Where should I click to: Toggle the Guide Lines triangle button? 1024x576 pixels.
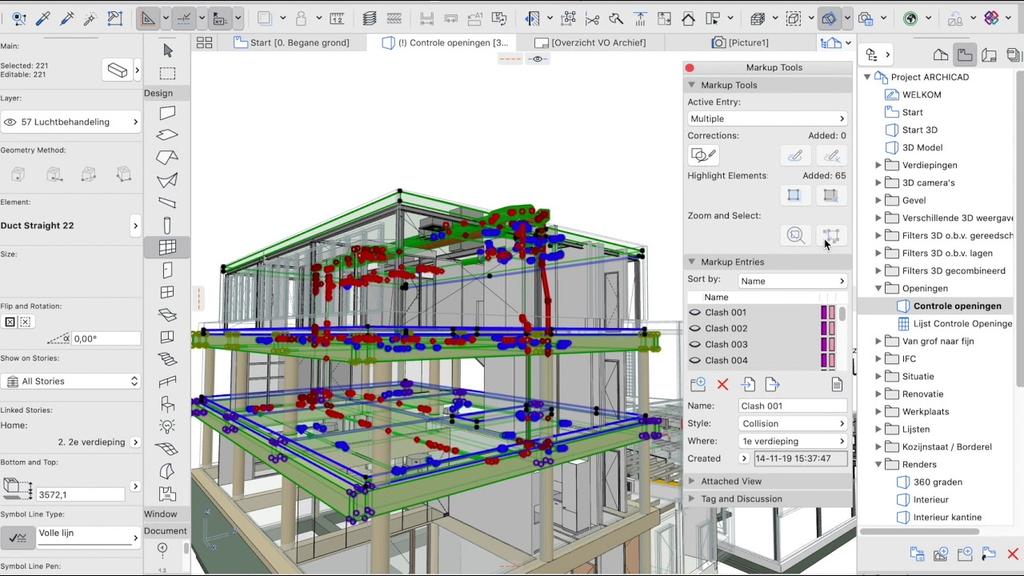pos(148,18)
